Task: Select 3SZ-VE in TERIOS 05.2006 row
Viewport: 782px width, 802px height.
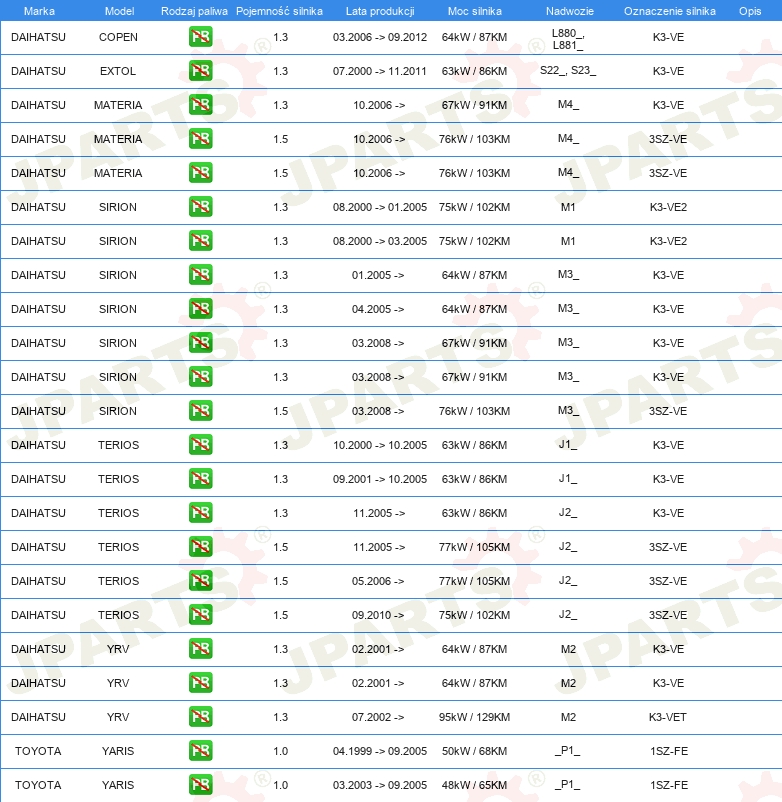Action: (668, 581)
